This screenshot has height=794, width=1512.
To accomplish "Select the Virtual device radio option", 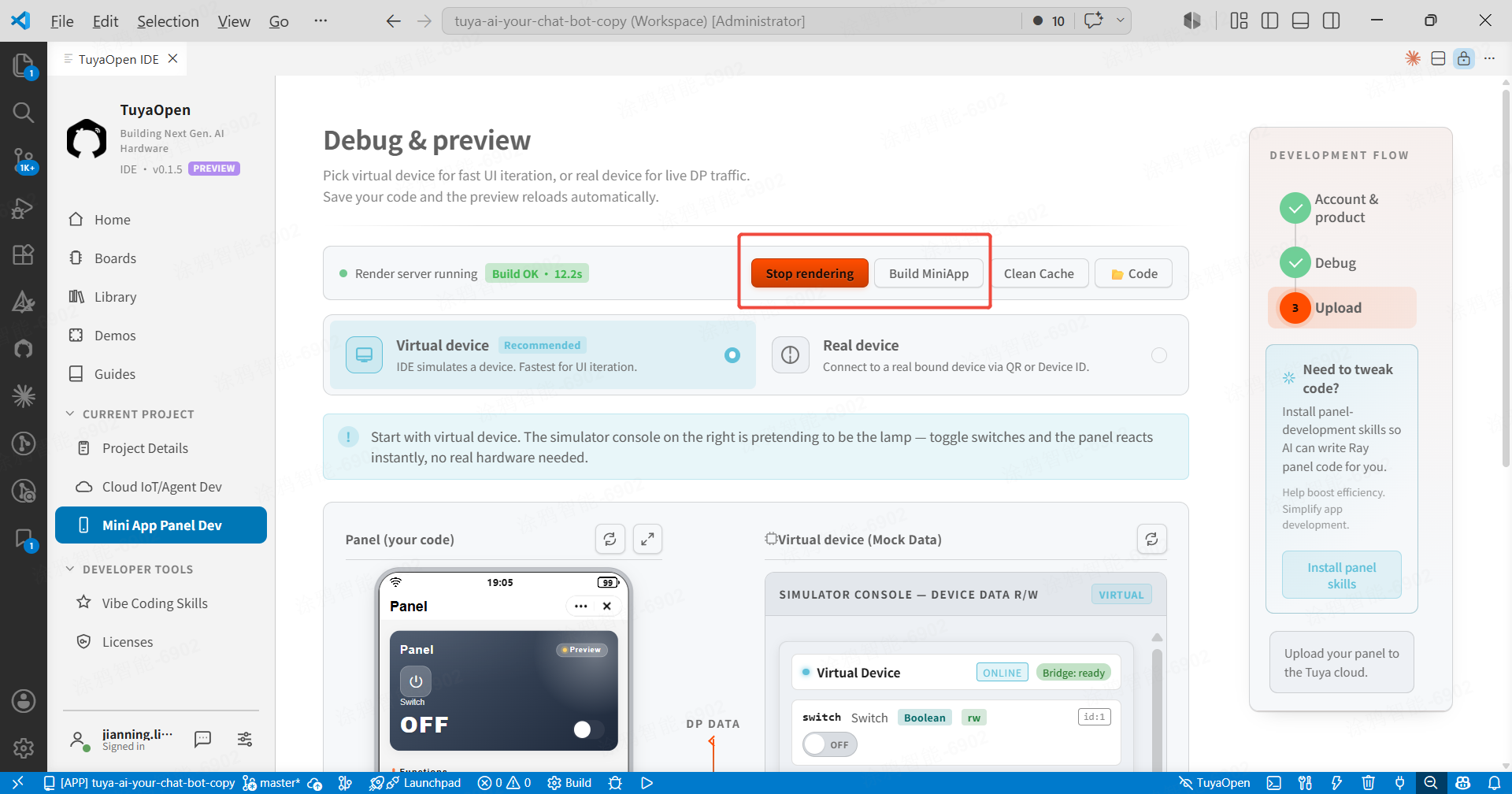I will pos(732,355).
